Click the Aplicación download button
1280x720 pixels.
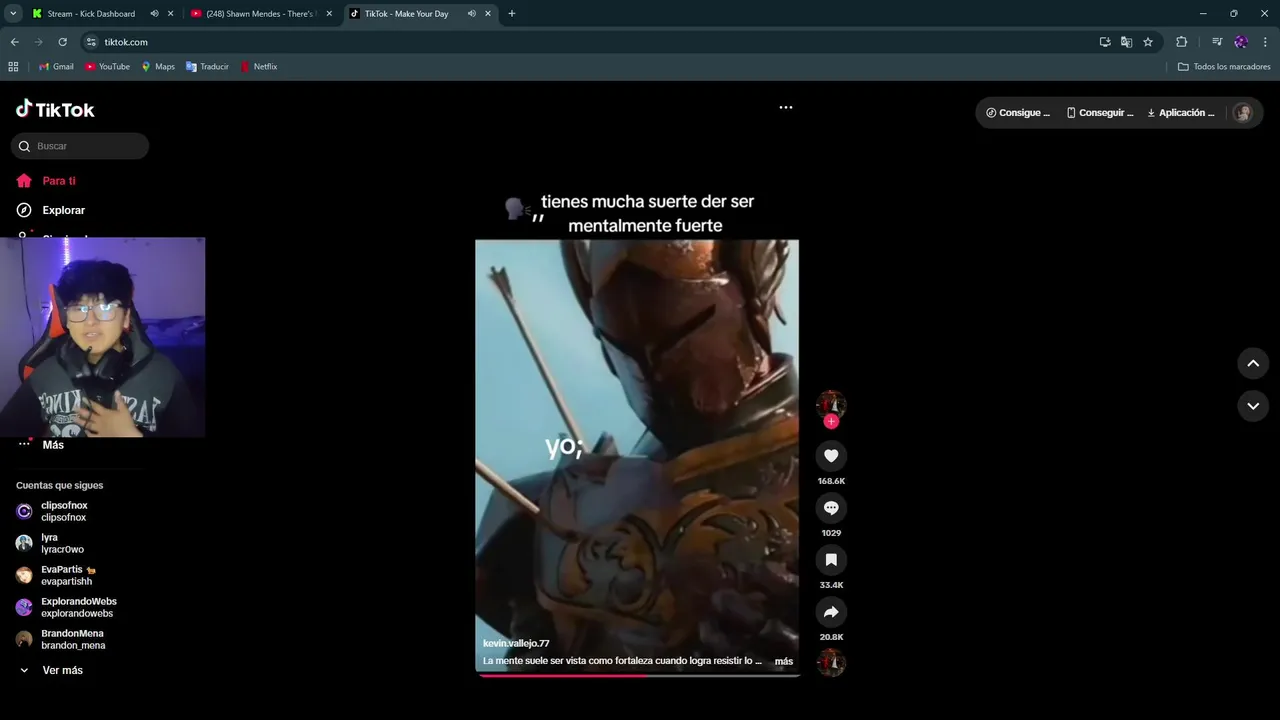pos(1181,113)
